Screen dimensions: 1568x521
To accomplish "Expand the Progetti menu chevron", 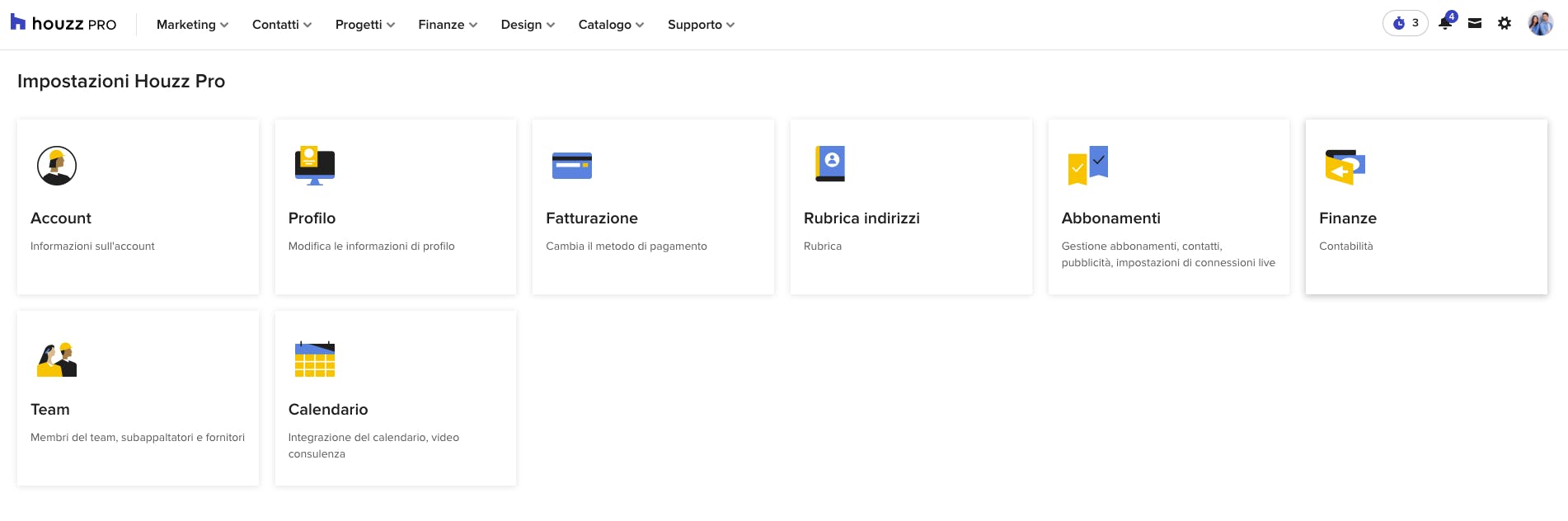I will click(x=391, y=25).
